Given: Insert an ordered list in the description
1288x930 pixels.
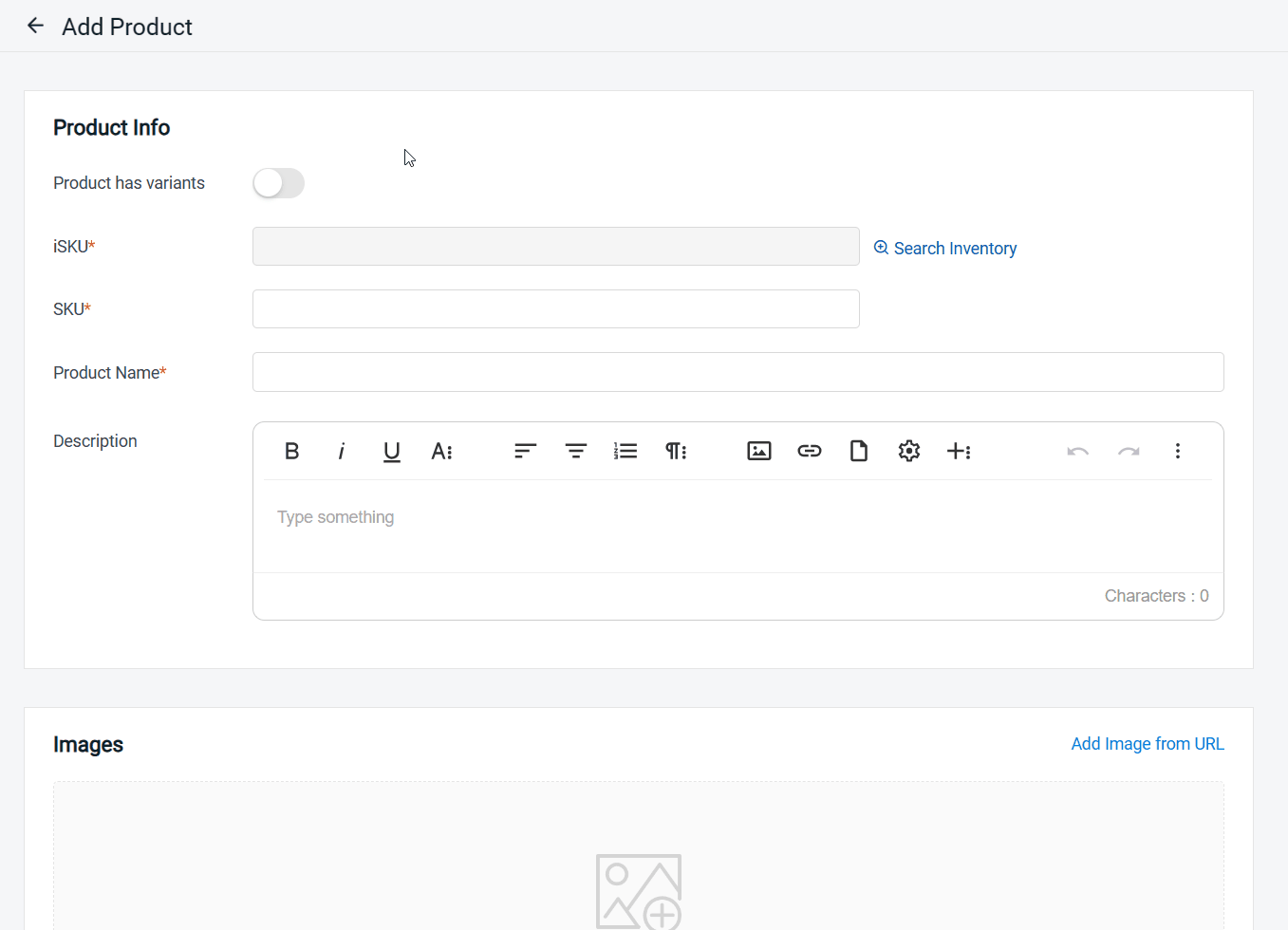Looking at the screenshot, I should tap(625, 451).
